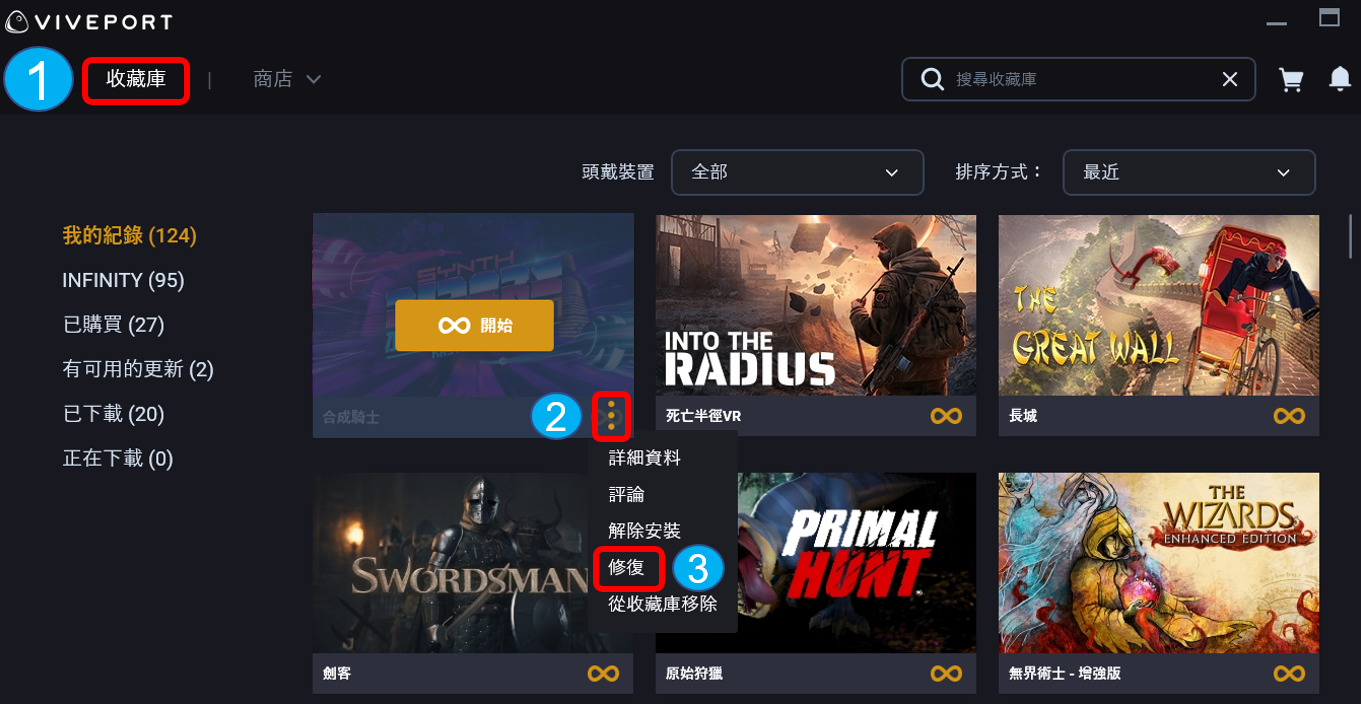Click the VIVEPORT logo
Screen dimensions: 1361x704
[x=90, y=21]
